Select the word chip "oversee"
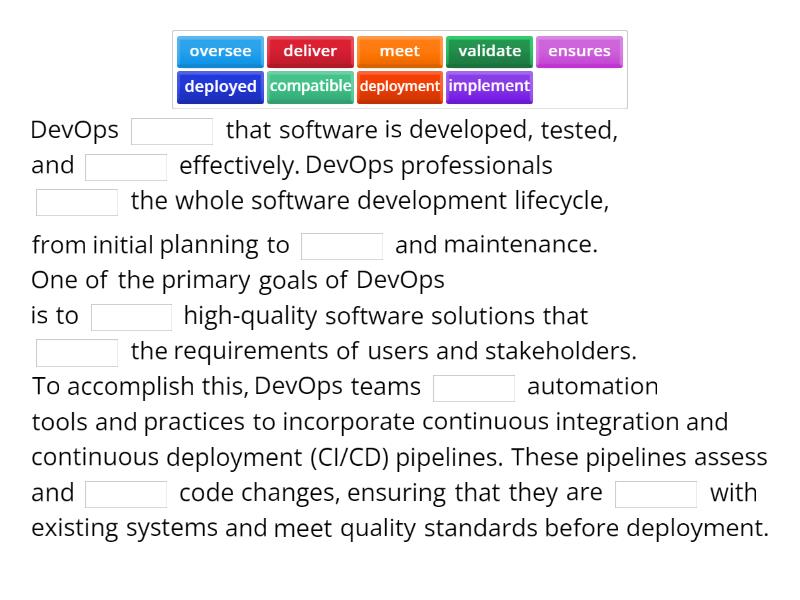 [x=219, y=51]
